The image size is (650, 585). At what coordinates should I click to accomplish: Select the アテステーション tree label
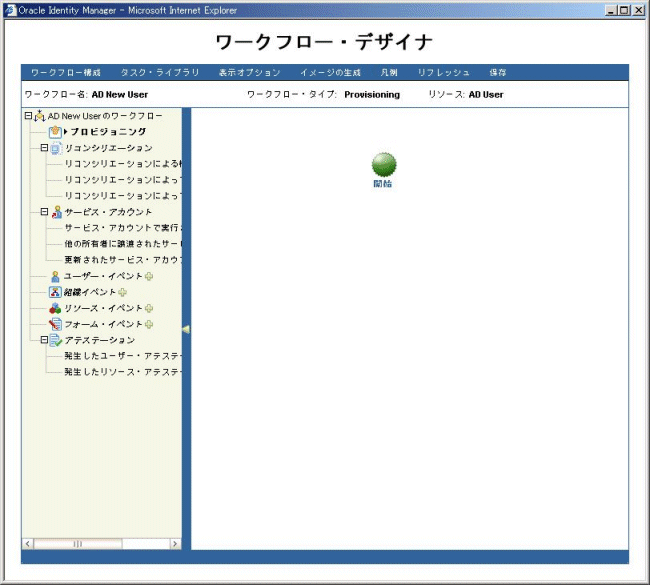[x=99, y=340]
